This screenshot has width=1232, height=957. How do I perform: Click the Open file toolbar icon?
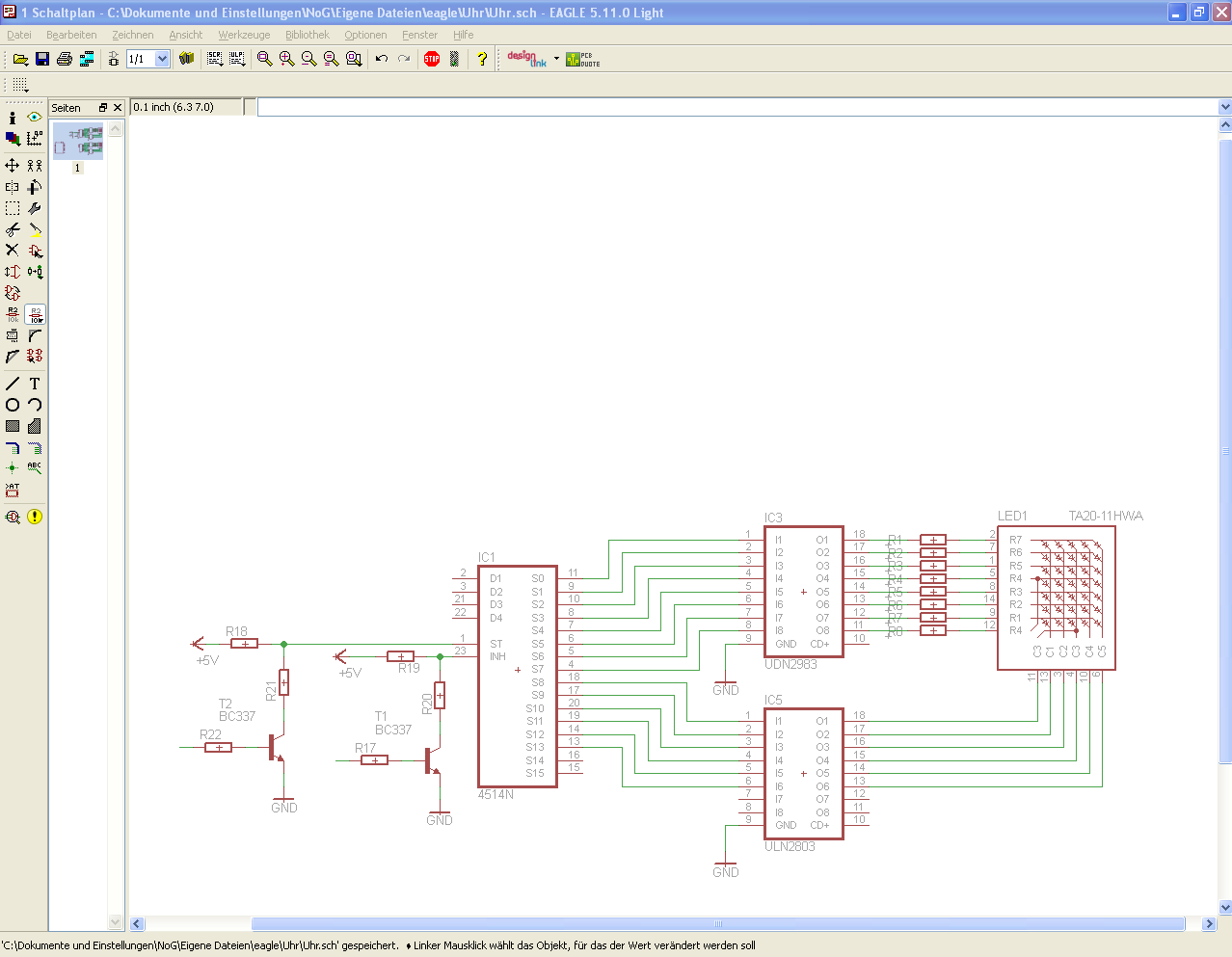(x=20, y=59)
